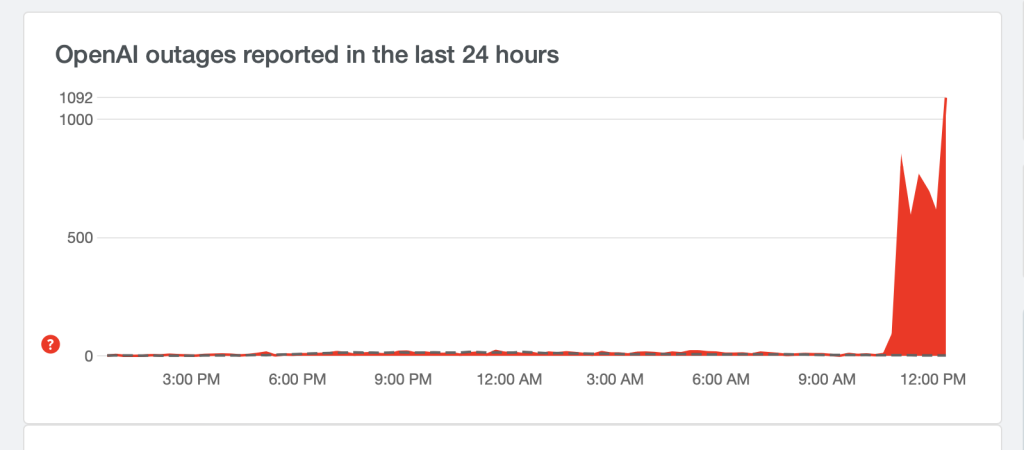Click the 500 horizontal gridline mid-chart

500,238
